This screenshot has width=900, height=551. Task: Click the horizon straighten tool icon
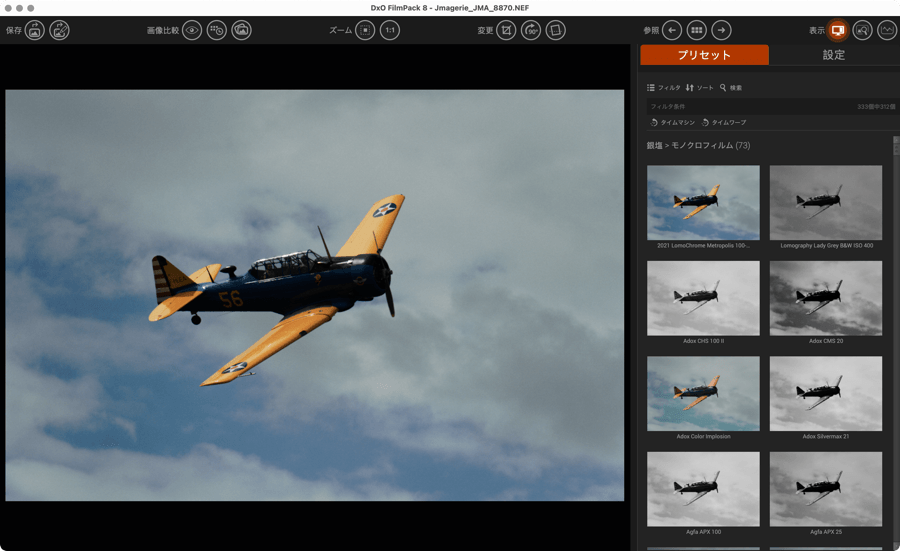click(x=556, y=31)
